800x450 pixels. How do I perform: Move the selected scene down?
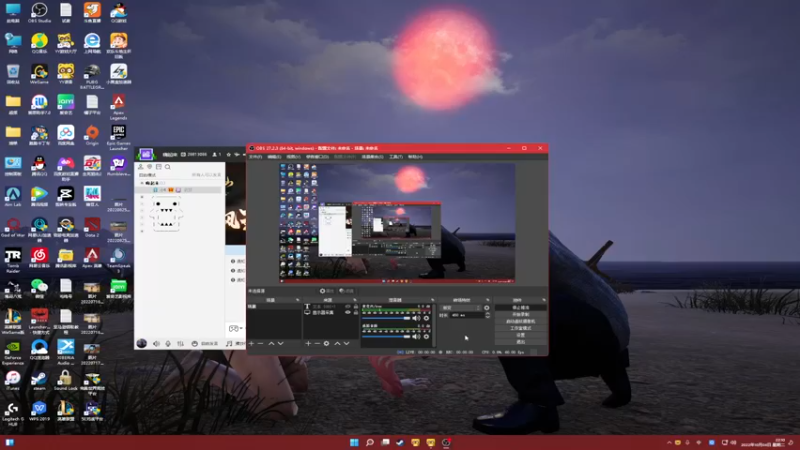click(281, 343)
